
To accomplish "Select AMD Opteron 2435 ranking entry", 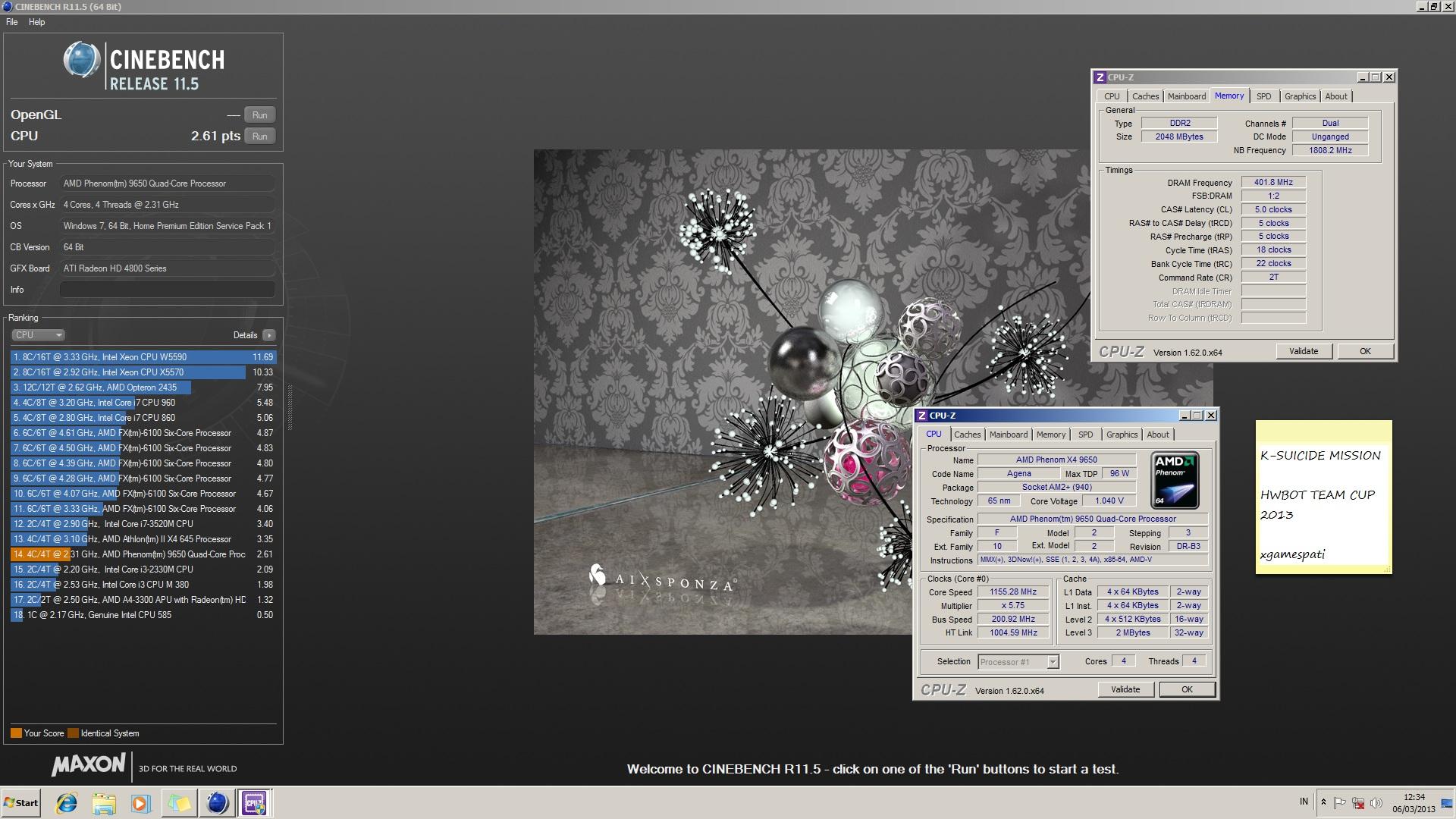I will tap(143, 388).
